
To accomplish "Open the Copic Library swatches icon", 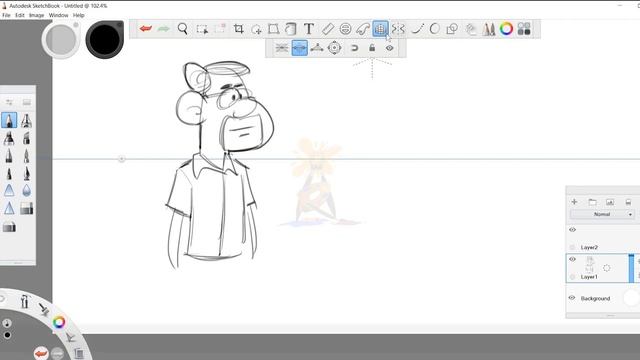I will (x=524, y=29).
